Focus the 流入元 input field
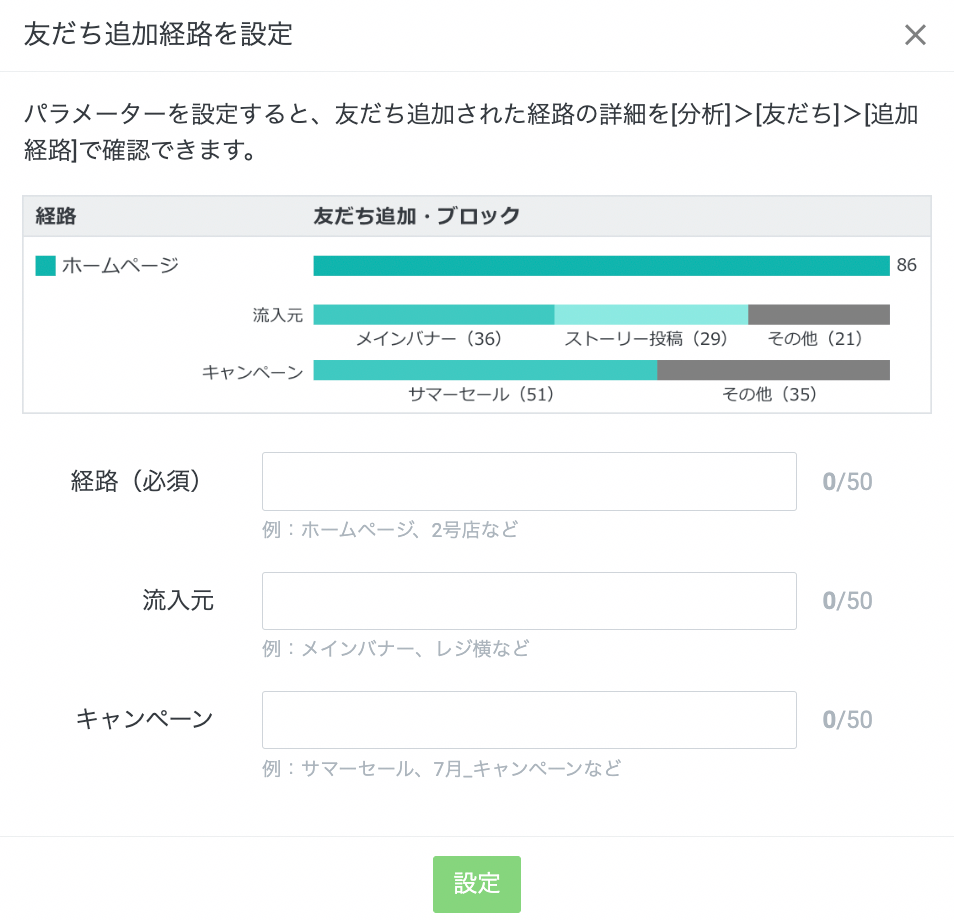954x920 pixels. pos(529,601)
